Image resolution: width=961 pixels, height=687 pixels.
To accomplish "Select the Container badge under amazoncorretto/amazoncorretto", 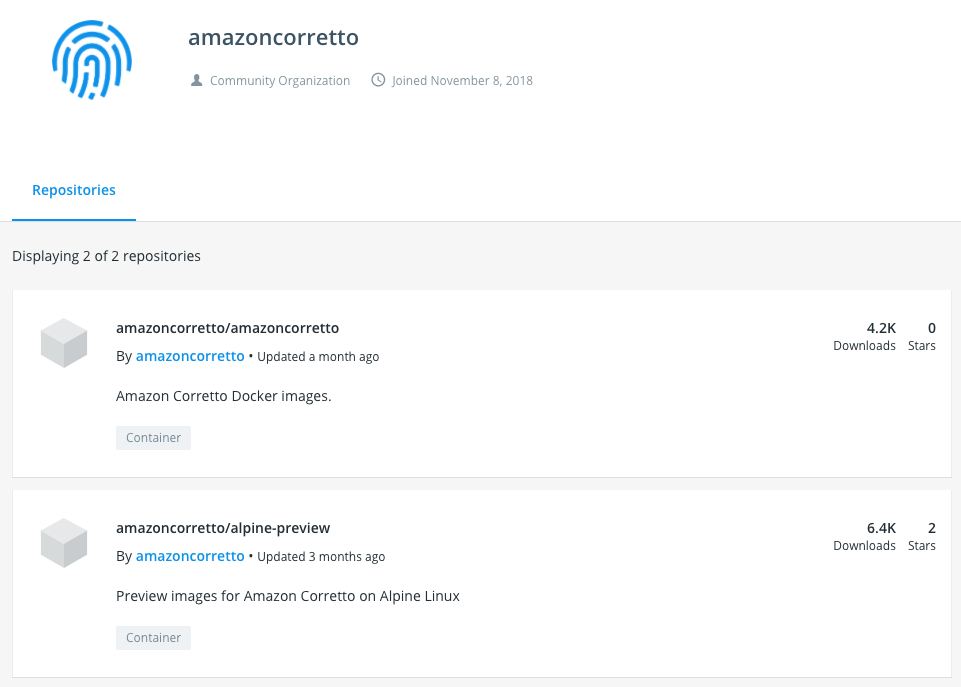I will (153, 437).
